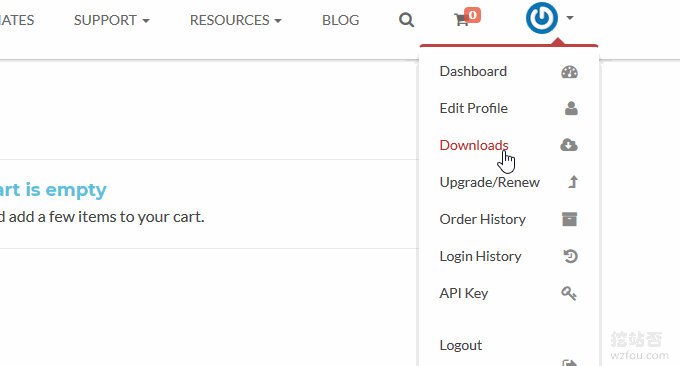The image size is (680, 366).
Task: Click the blue power avatar icon
Action: [542, 18]
